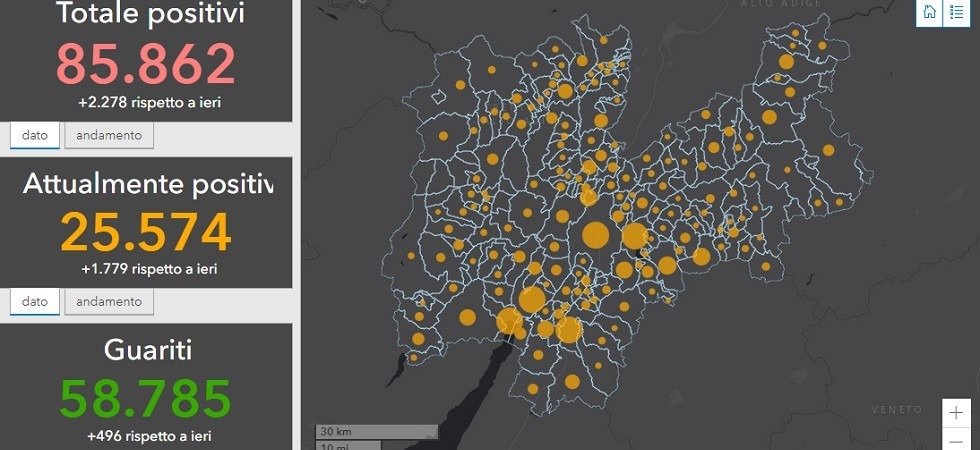
Task: Click the VENETO map label
Action: (897, 409)
